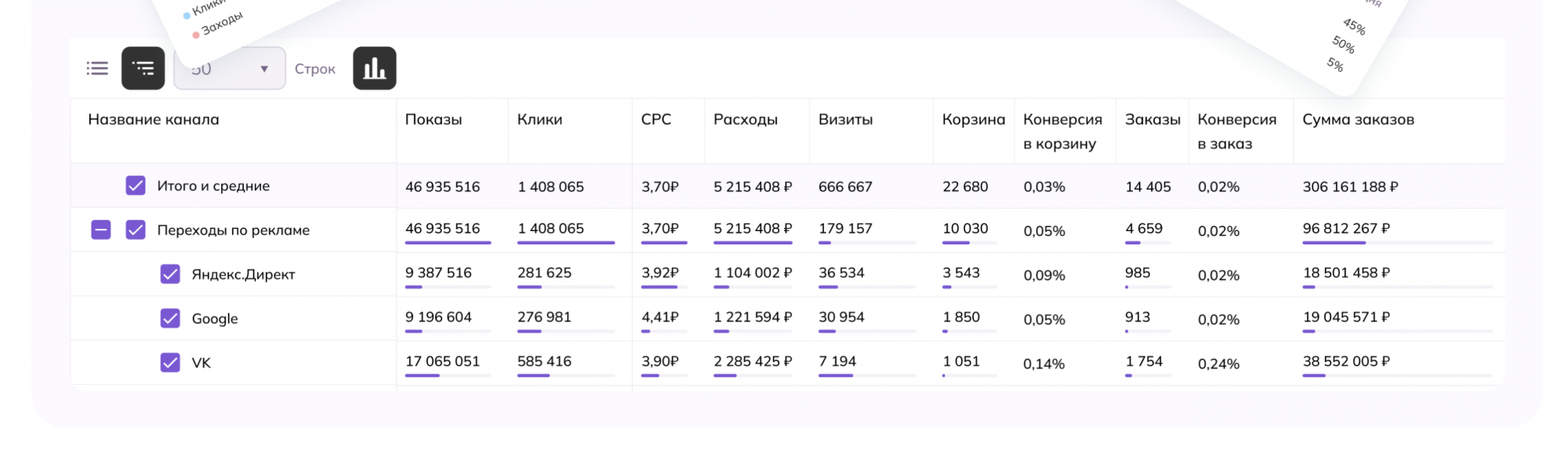Click the Название канала column header

(x=154, y=120)
